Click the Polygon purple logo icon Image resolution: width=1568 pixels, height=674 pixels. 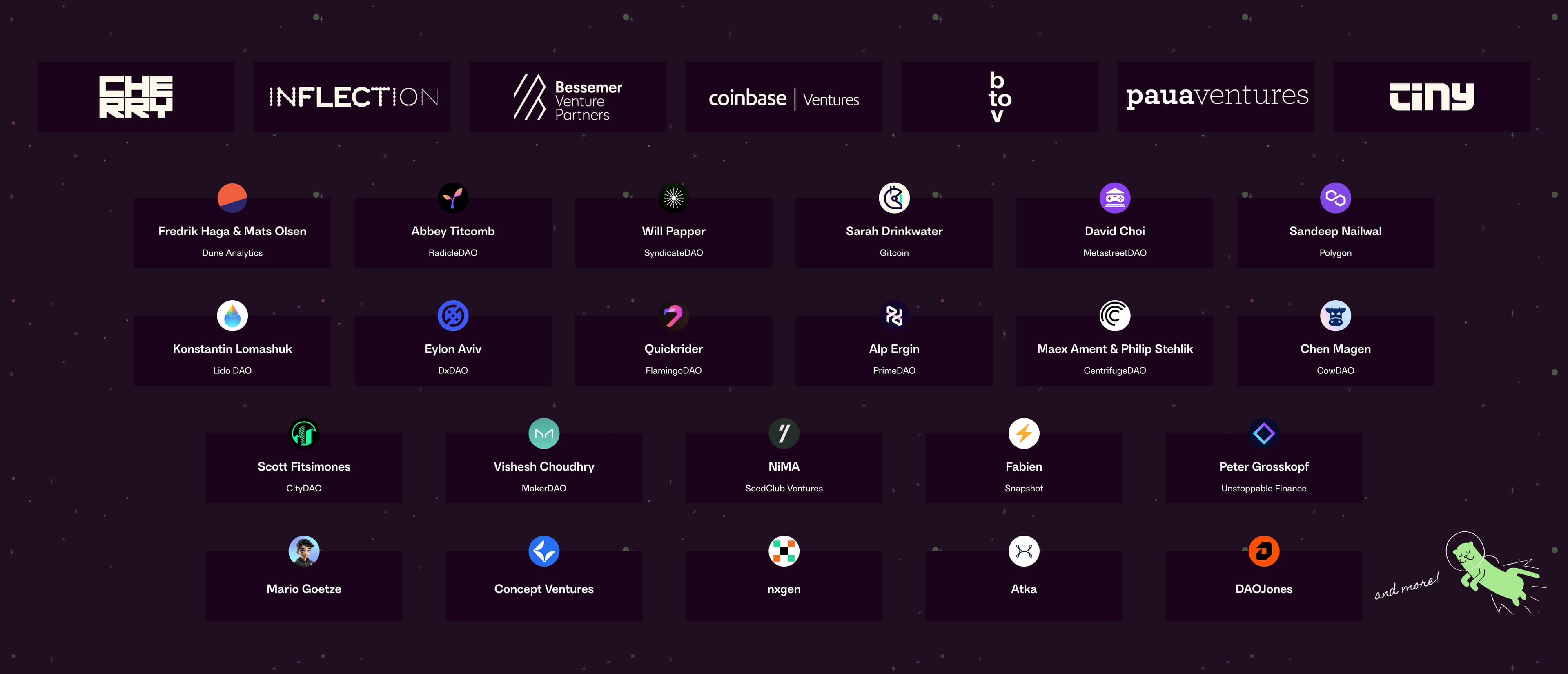[x=1336, y=198]
